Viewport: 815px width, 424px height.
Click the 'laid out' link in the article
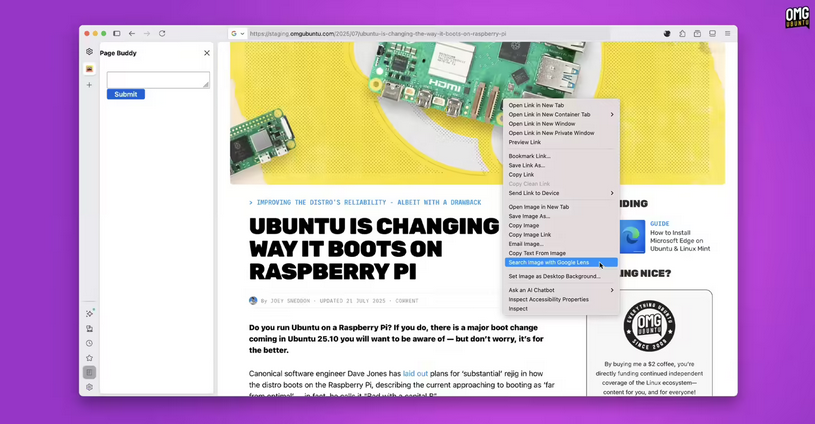(x=415, y=373)
